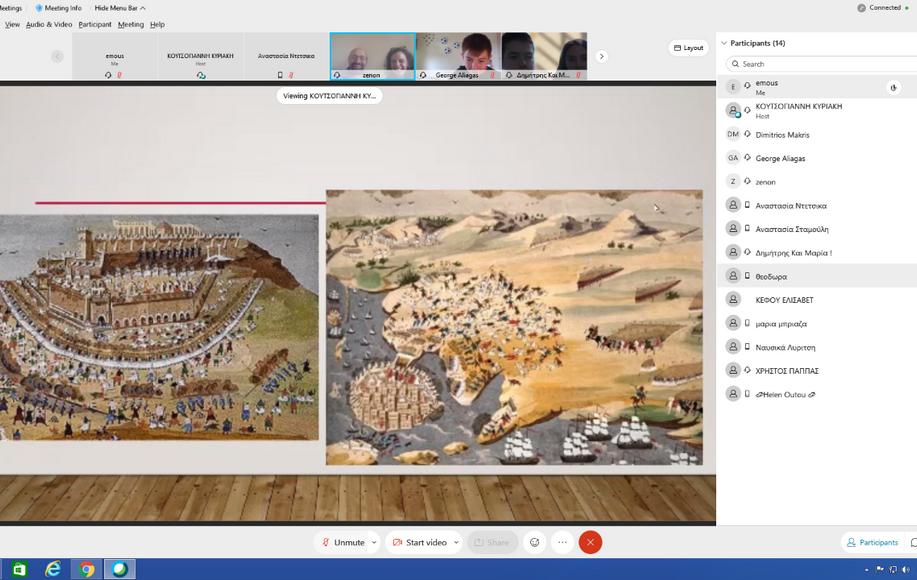Click the DM avatar for Dimitrios Makris

click(x=733, y=134)
